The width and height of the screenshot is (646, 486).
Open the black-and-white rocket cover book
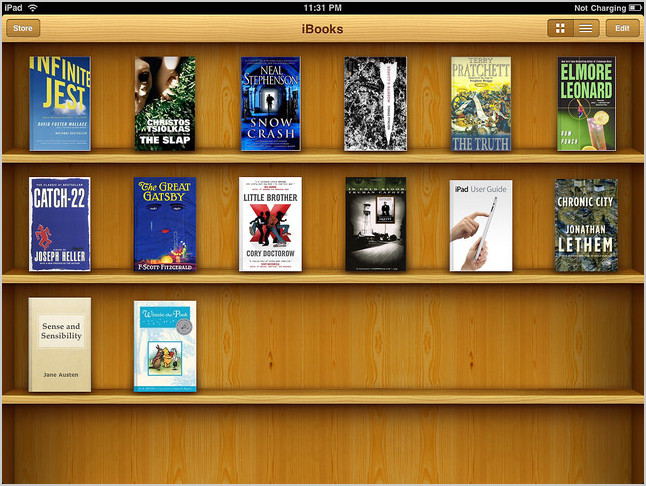[375, 104]
